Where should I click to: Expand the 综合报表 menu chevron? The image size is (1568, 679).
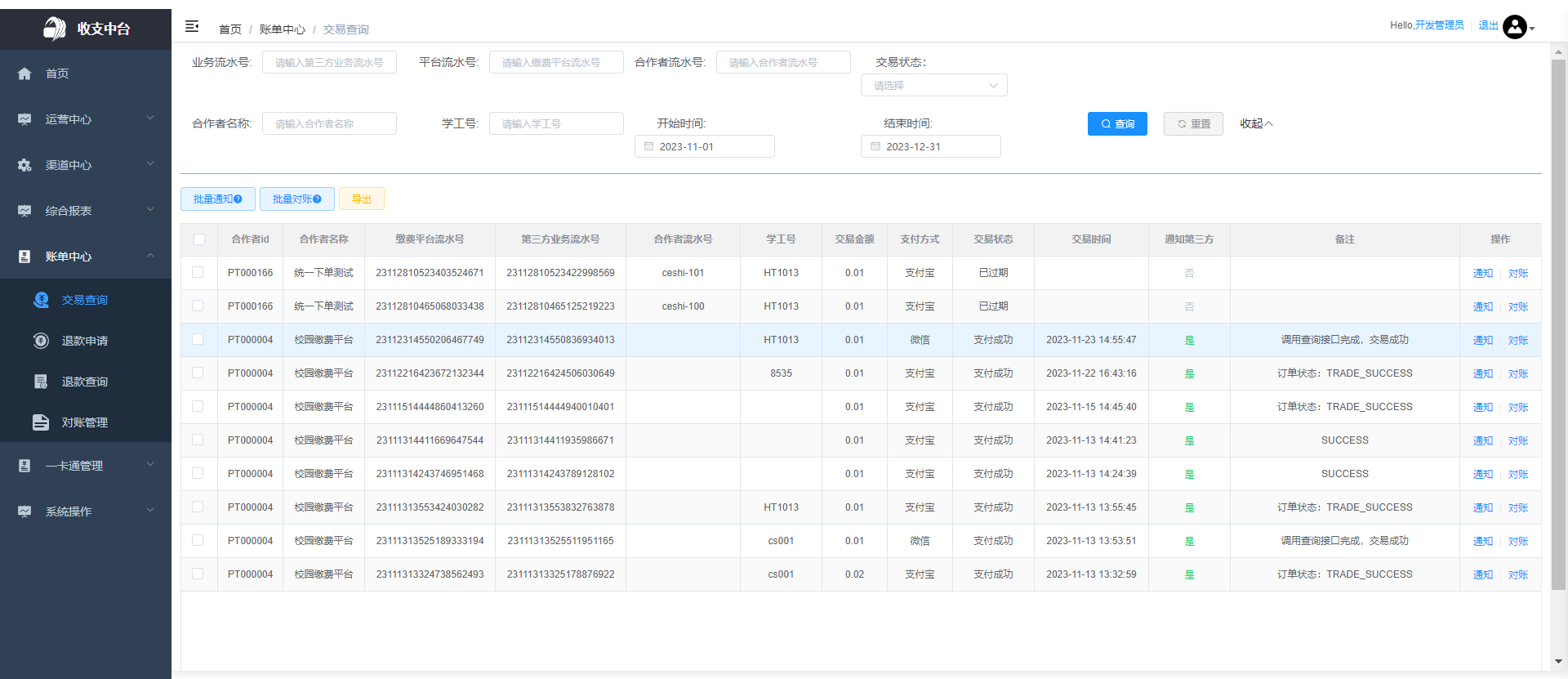[150, 209]
